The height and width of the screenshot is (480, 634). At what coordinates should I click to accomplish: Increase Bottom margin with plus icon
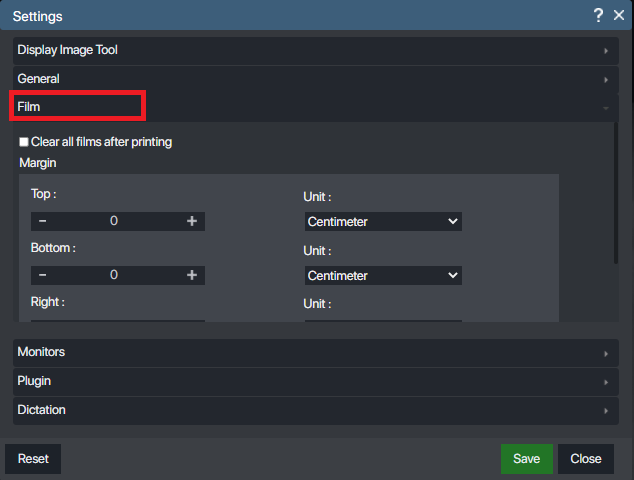pyautogui.click(x=192, y=275)
